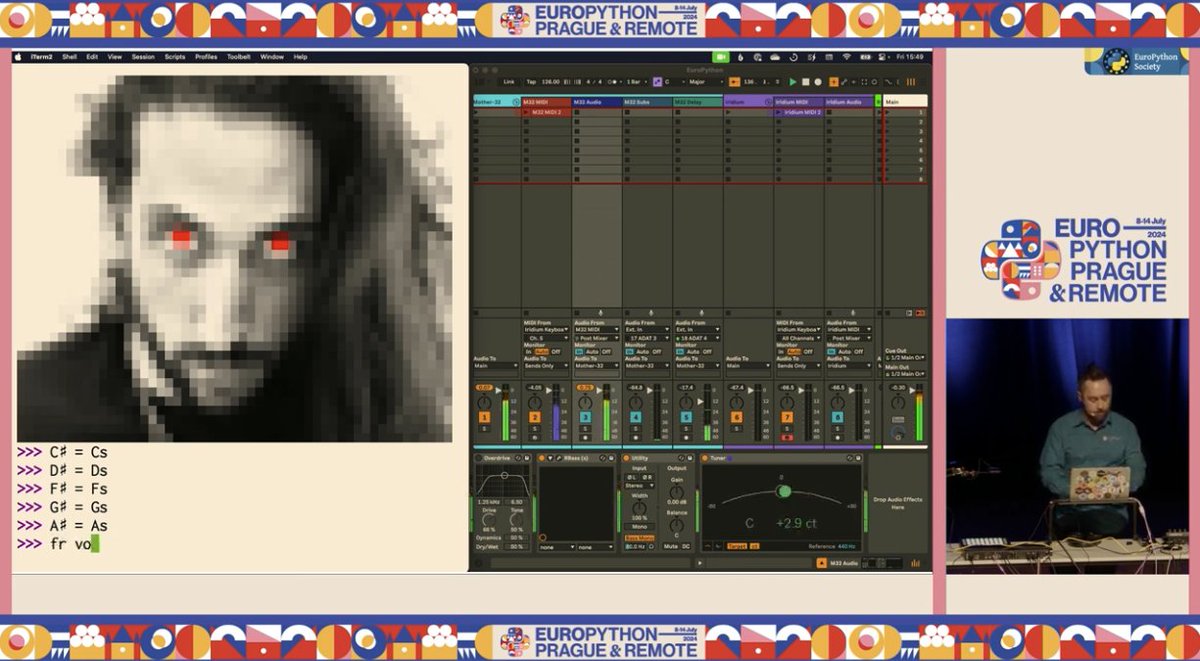1200x661 pixels.
Task: Click the Link button in Ableton
Action: pos(508,82)
